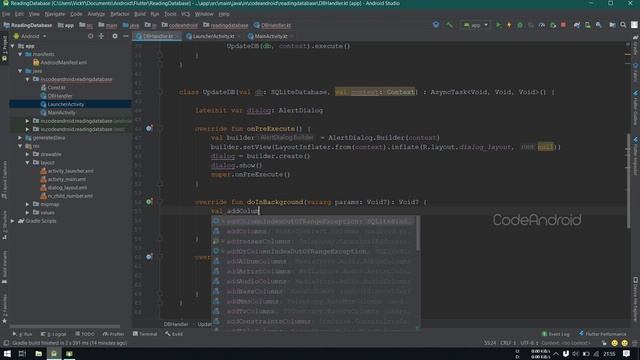The height and width of the screenshot is (360, 640).
Task: Open the Profiler tool window button
Action: point(113,334)
